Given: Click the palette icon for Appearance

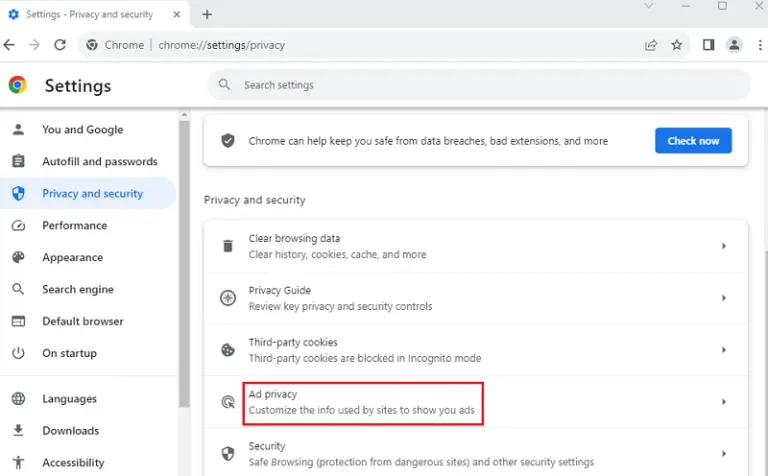Looking at the screenshot, I should 18,257.
